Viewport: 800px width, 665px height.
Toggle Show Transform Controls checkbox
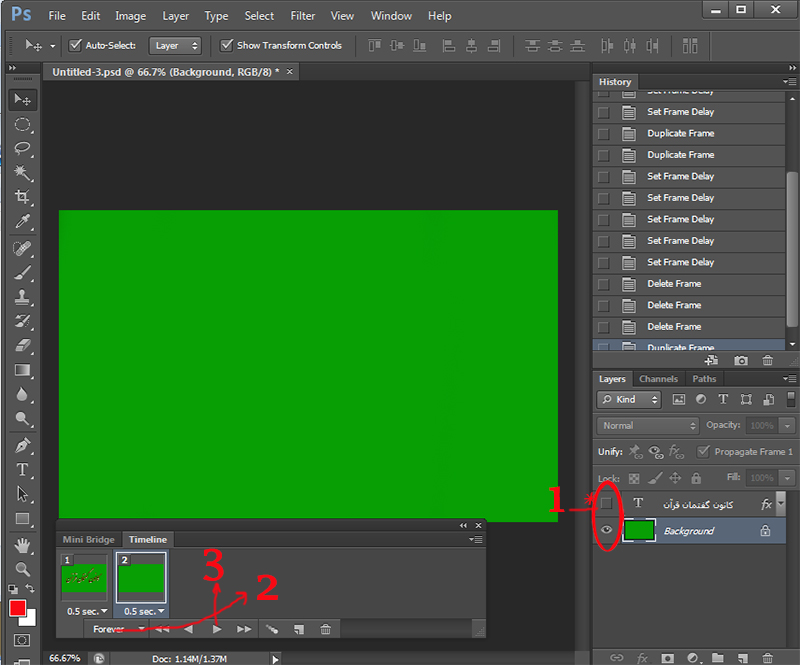tap(226, 45)
